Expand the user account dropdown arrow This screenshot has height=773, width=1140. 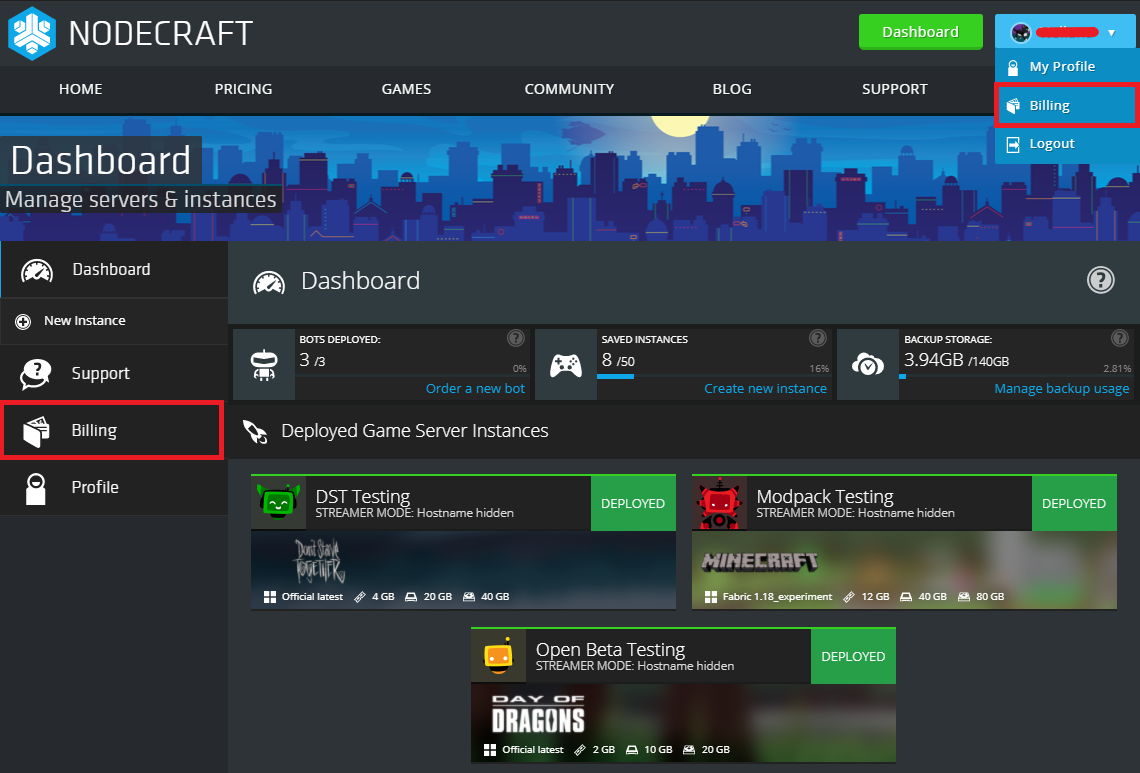point(1111,33)
